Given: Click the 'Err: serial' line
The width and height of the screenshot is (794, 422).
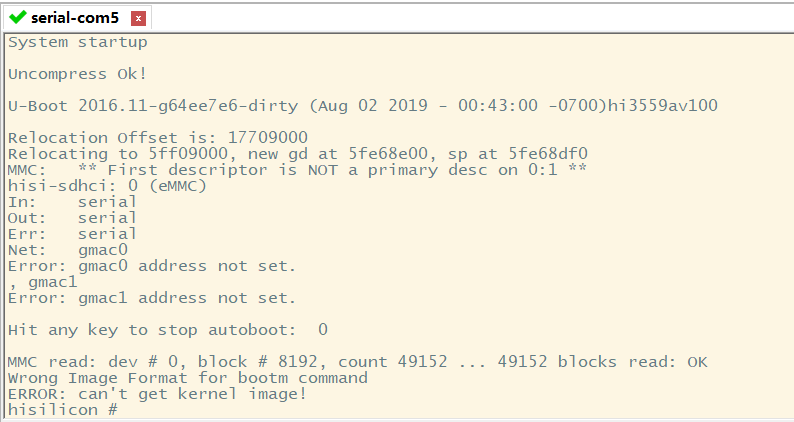Looking at the screenshot, I should 72,234.
